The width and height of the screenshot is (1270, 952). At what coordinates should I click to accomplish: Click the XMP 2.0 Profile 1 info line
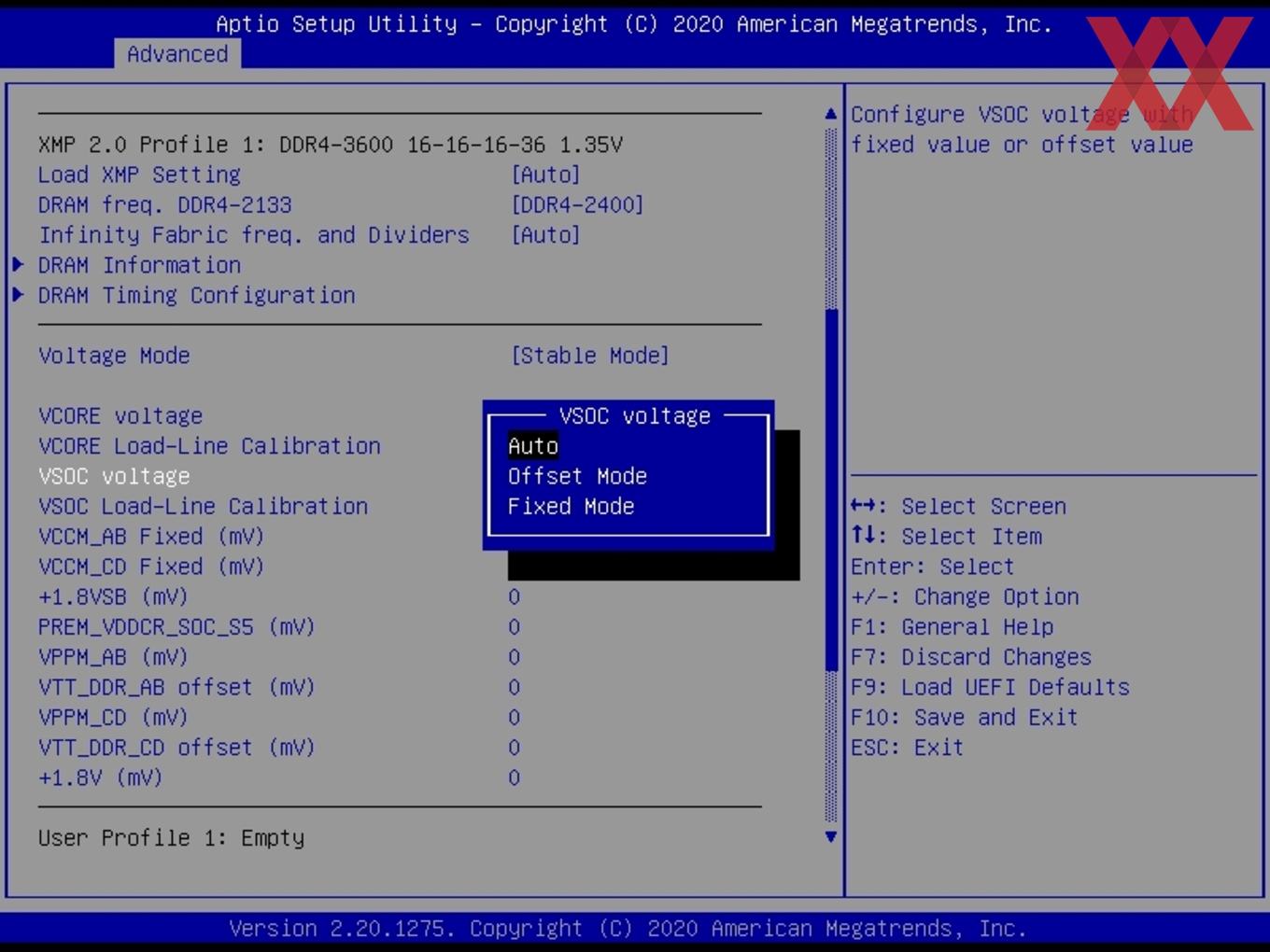click(x=331, y=145)
